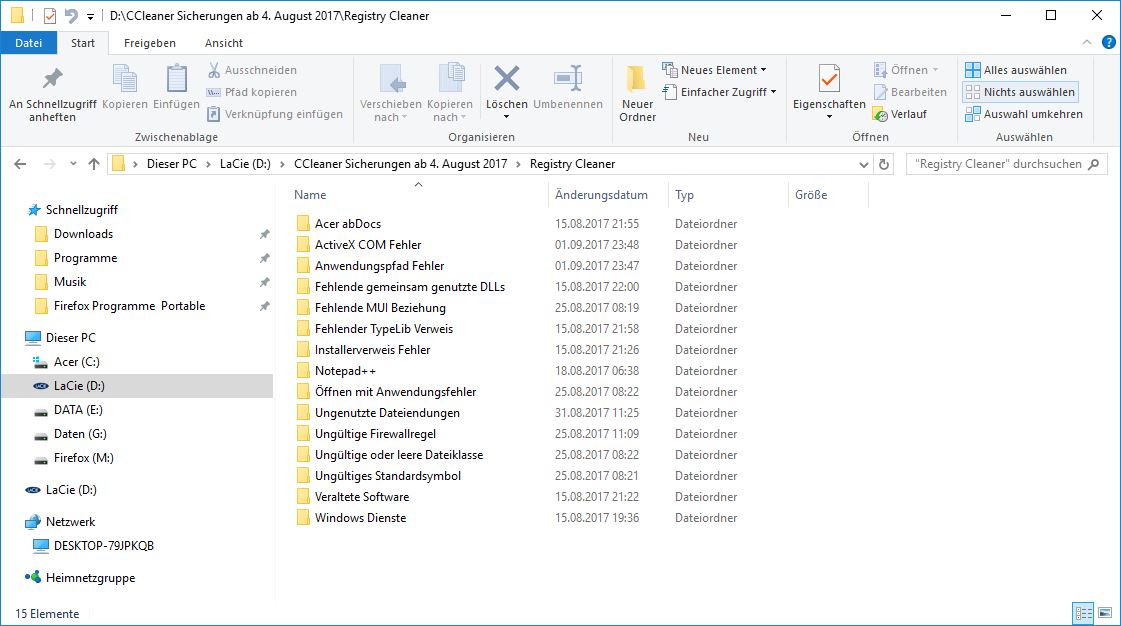Sort by Änderungsdatum column header
Image resolution: width=1121 pixels, height=626 pixels.
(601, 195)
